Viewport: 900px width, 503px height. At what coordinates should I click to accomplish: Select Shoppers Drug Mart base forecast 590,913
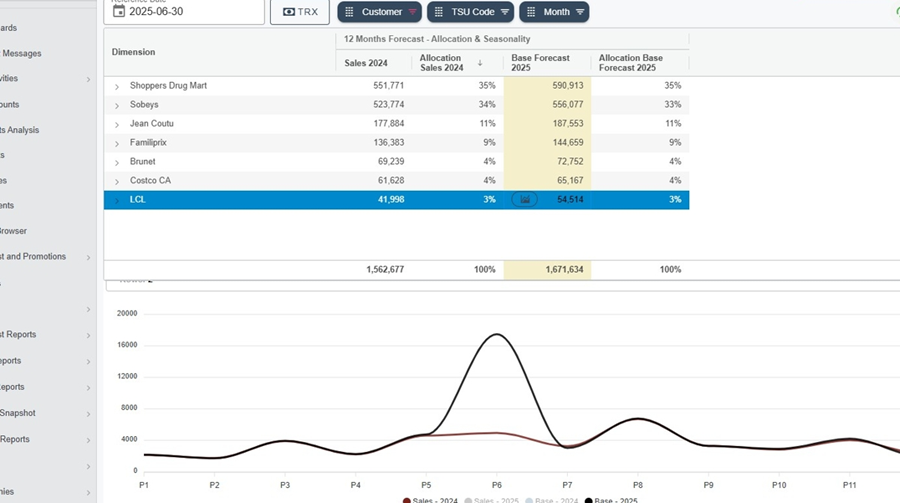pyautogui.click(x=548, y=86)
